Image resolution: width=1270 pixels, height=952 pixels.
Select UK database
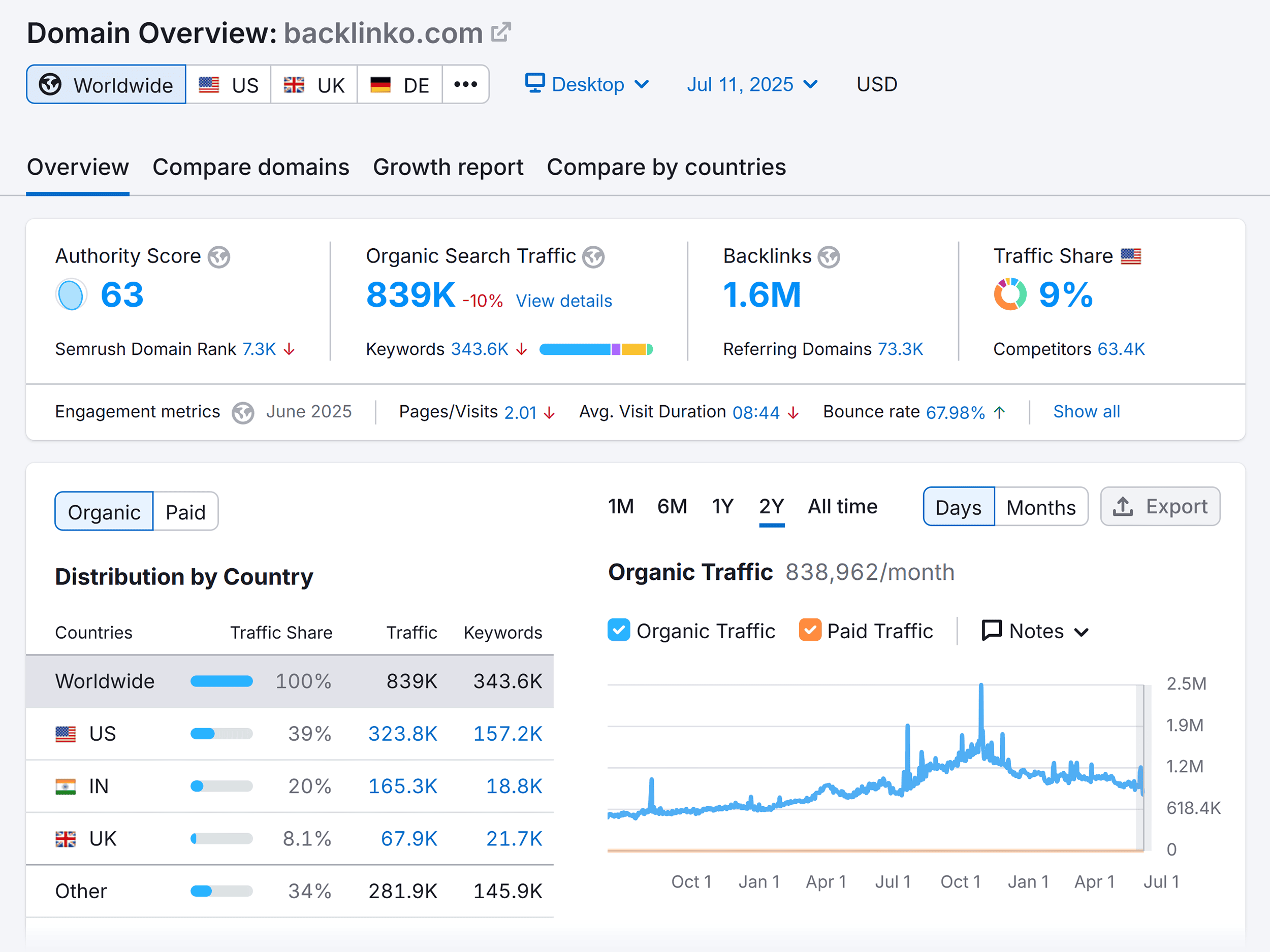[314, 84]
